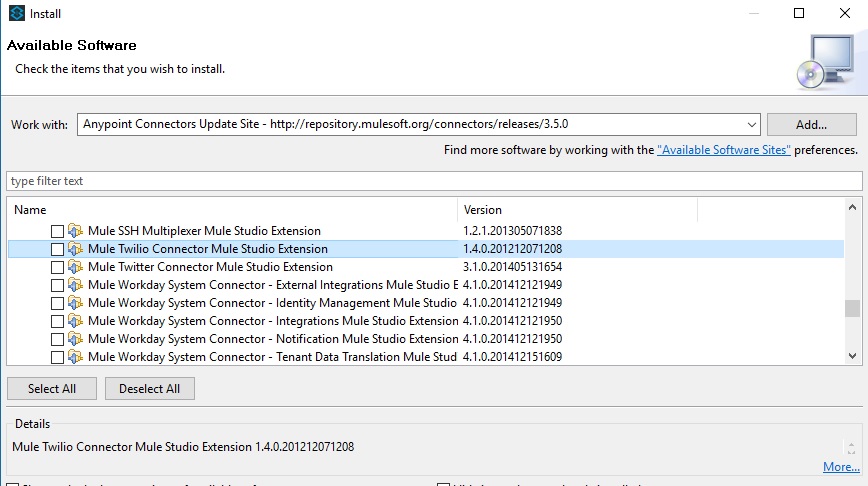Tick Workday Integrations Mule Studio Extension checkbox
Viewport: 868px width, 486px height.
[57, 321]
